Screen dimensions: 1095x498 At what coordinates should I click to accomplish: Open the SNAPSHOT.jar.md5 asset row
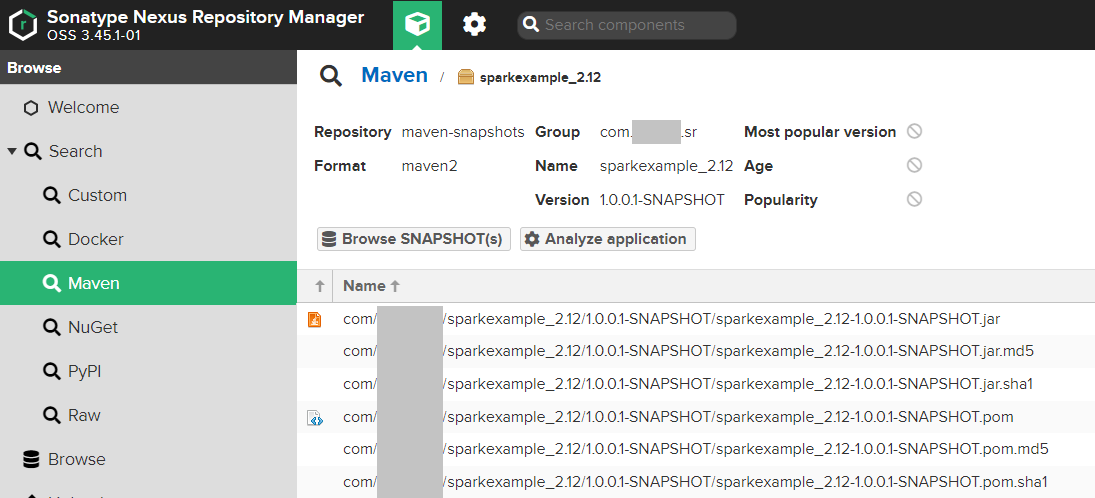click(696, 352)
